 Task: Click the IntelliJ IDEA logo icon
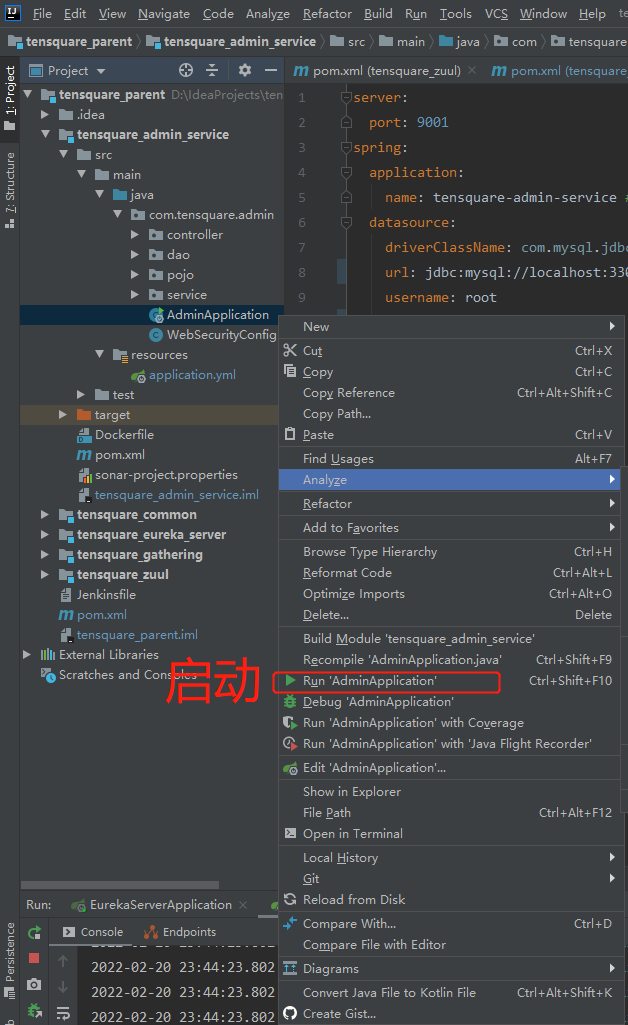tap(12, 12)
